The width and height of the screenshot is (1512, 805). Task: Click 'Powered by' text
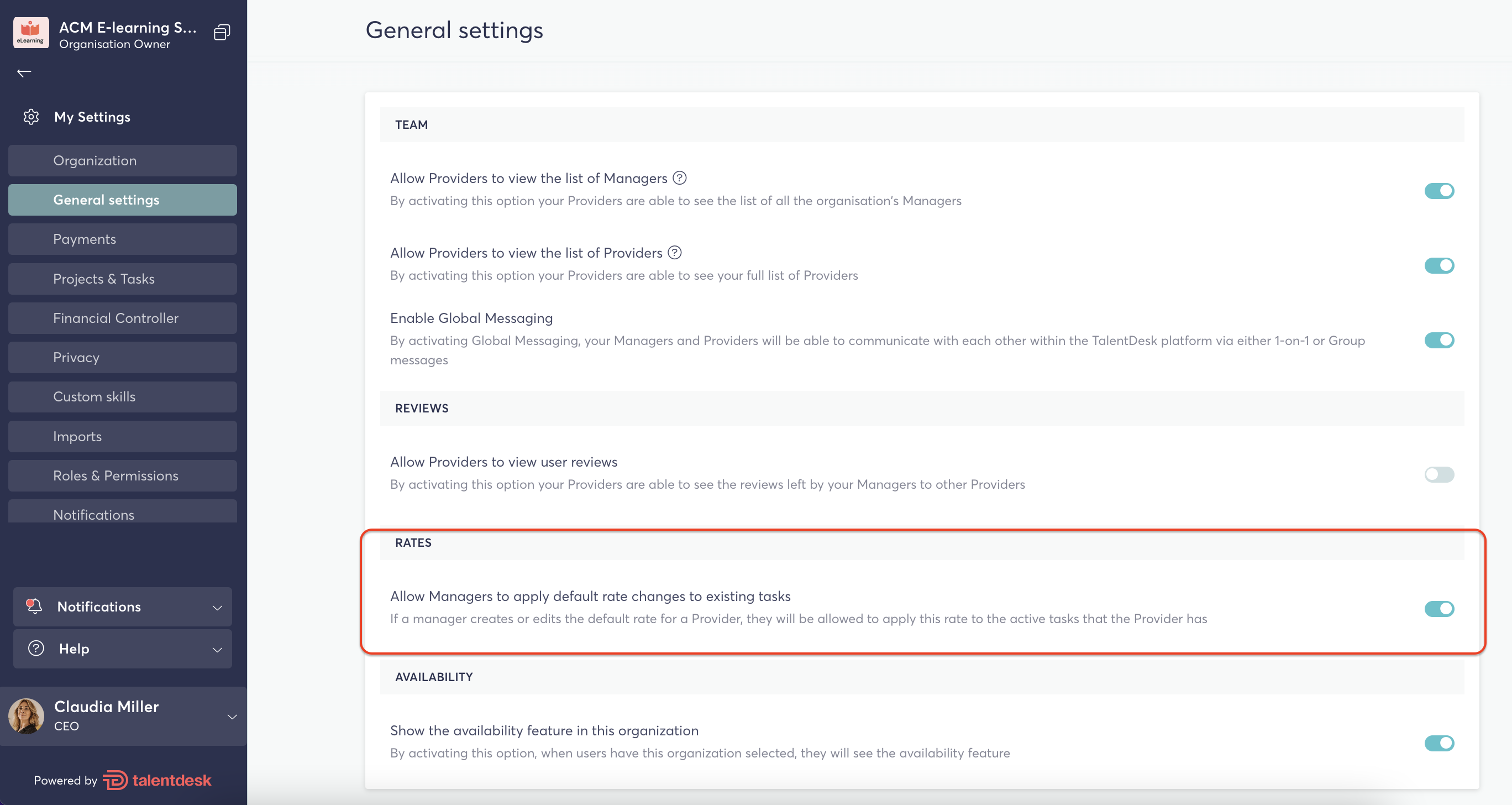65,780
